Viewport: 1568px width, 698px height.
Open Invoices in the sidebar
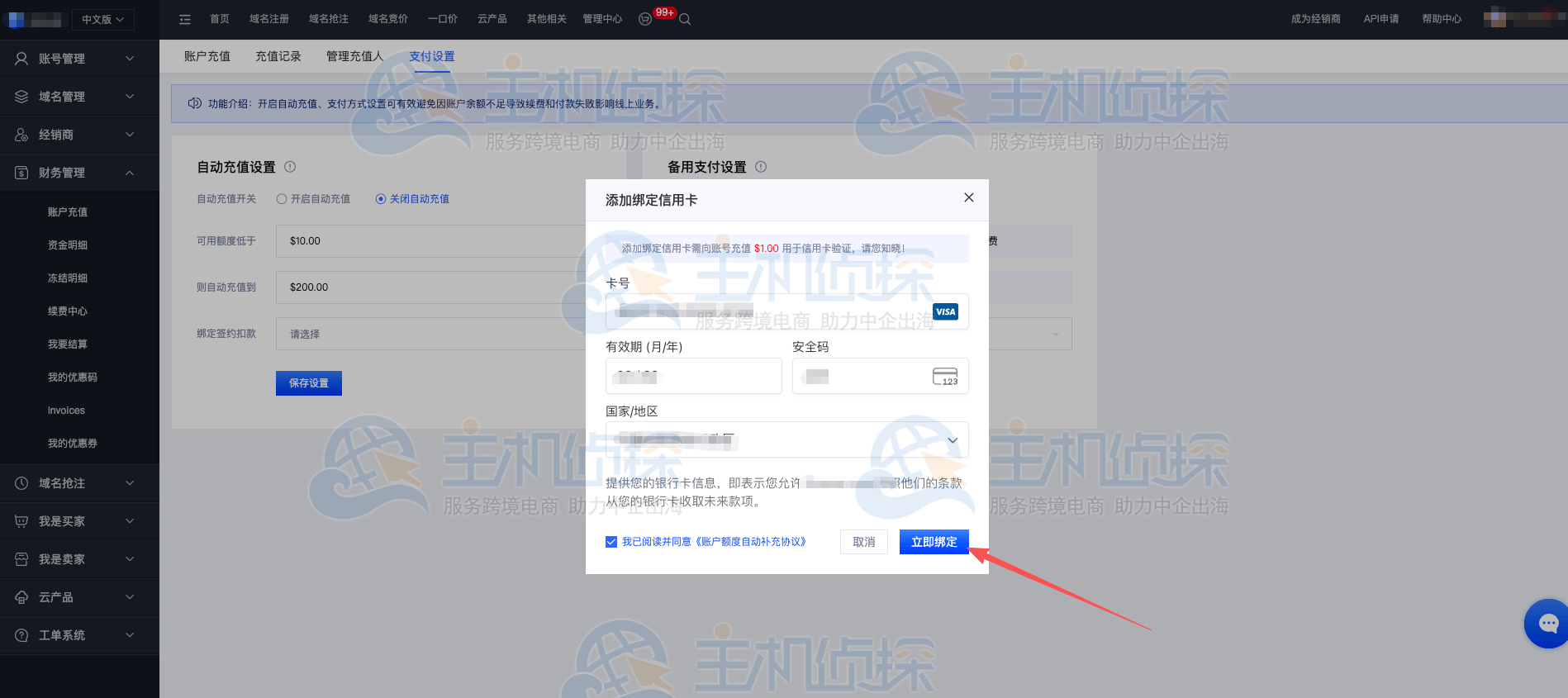tap(66, 411)
